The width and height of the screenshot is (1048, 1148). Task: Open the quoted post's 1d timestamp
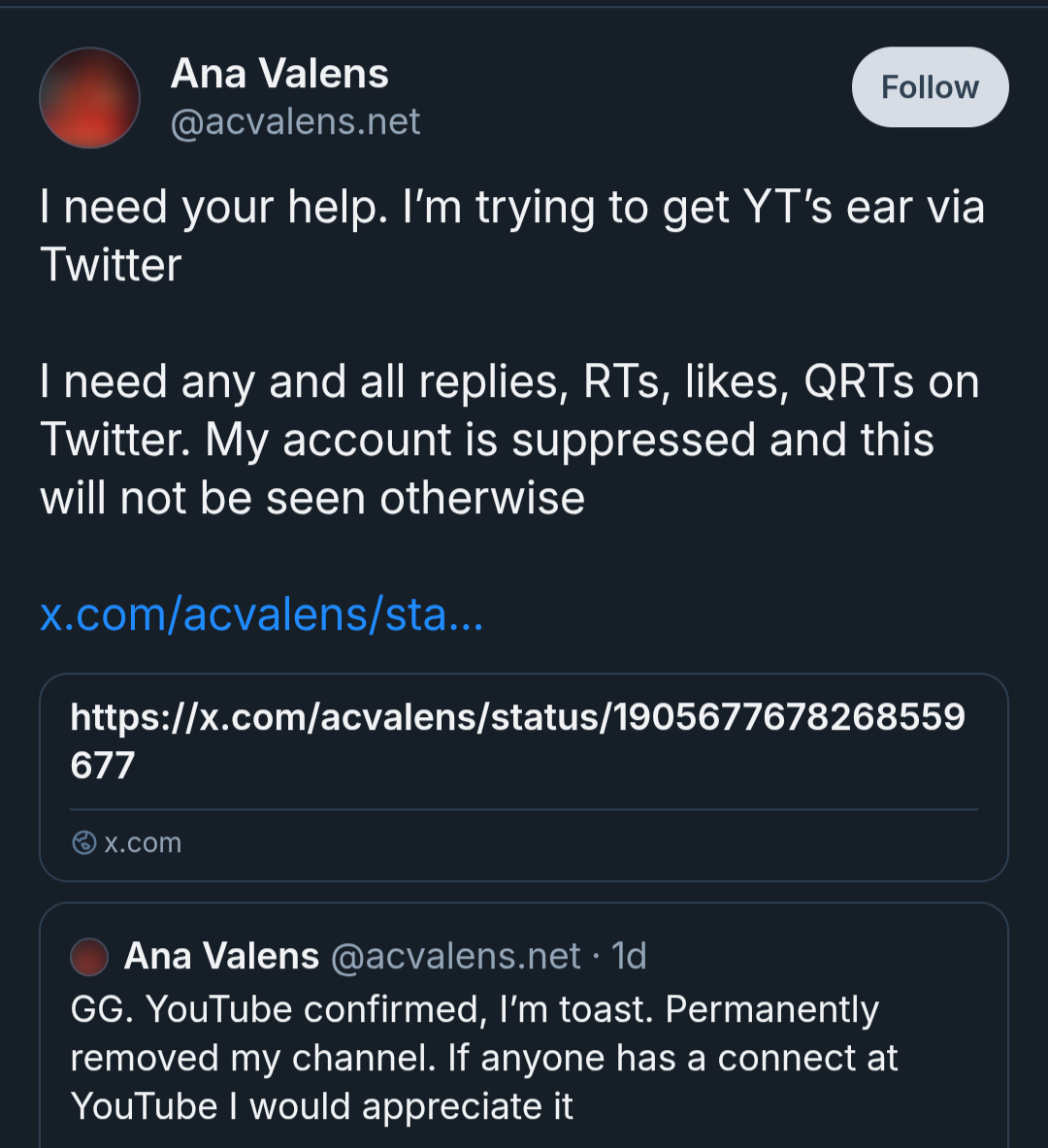coord(629,957)
